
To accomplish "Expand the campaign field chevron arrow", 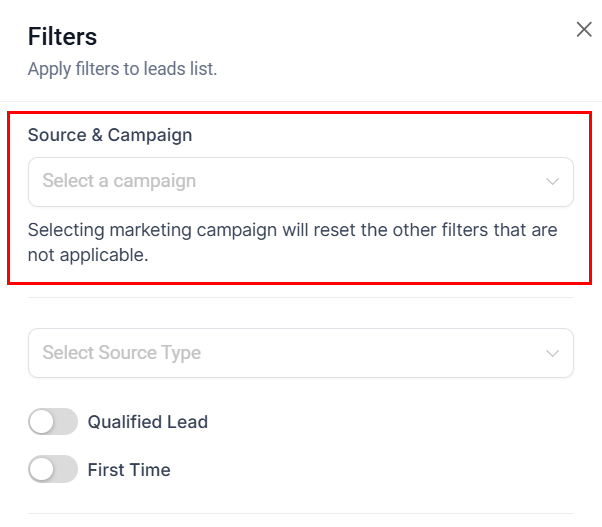I will pos(552,182).
